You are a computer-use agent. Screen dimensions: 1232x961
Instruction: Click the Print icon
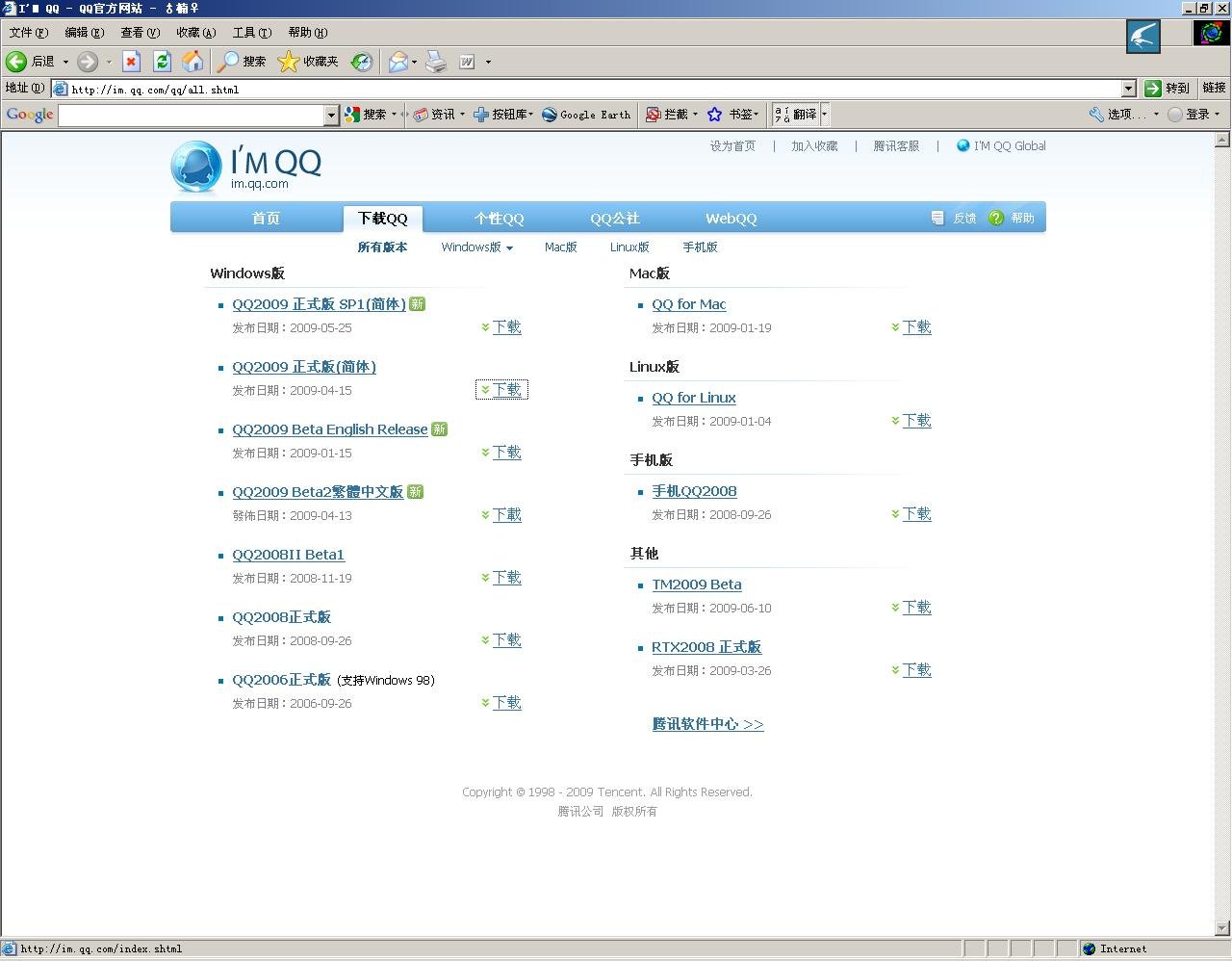436,62
